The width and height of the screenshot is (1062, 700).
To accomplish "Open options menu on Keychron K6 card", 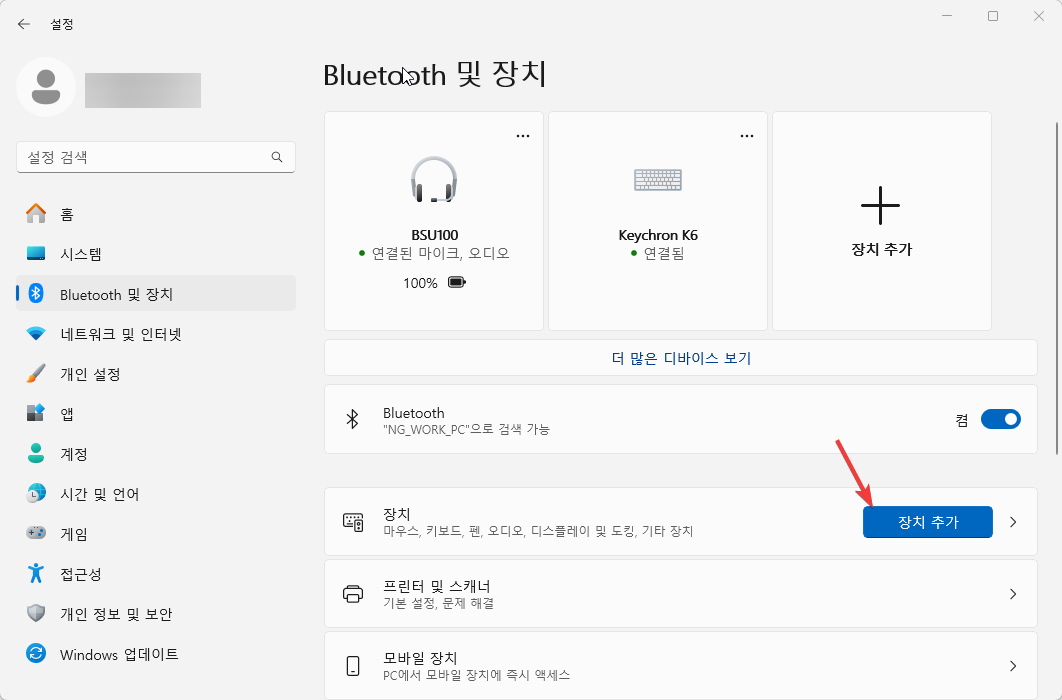I will [x=746, y=134].
